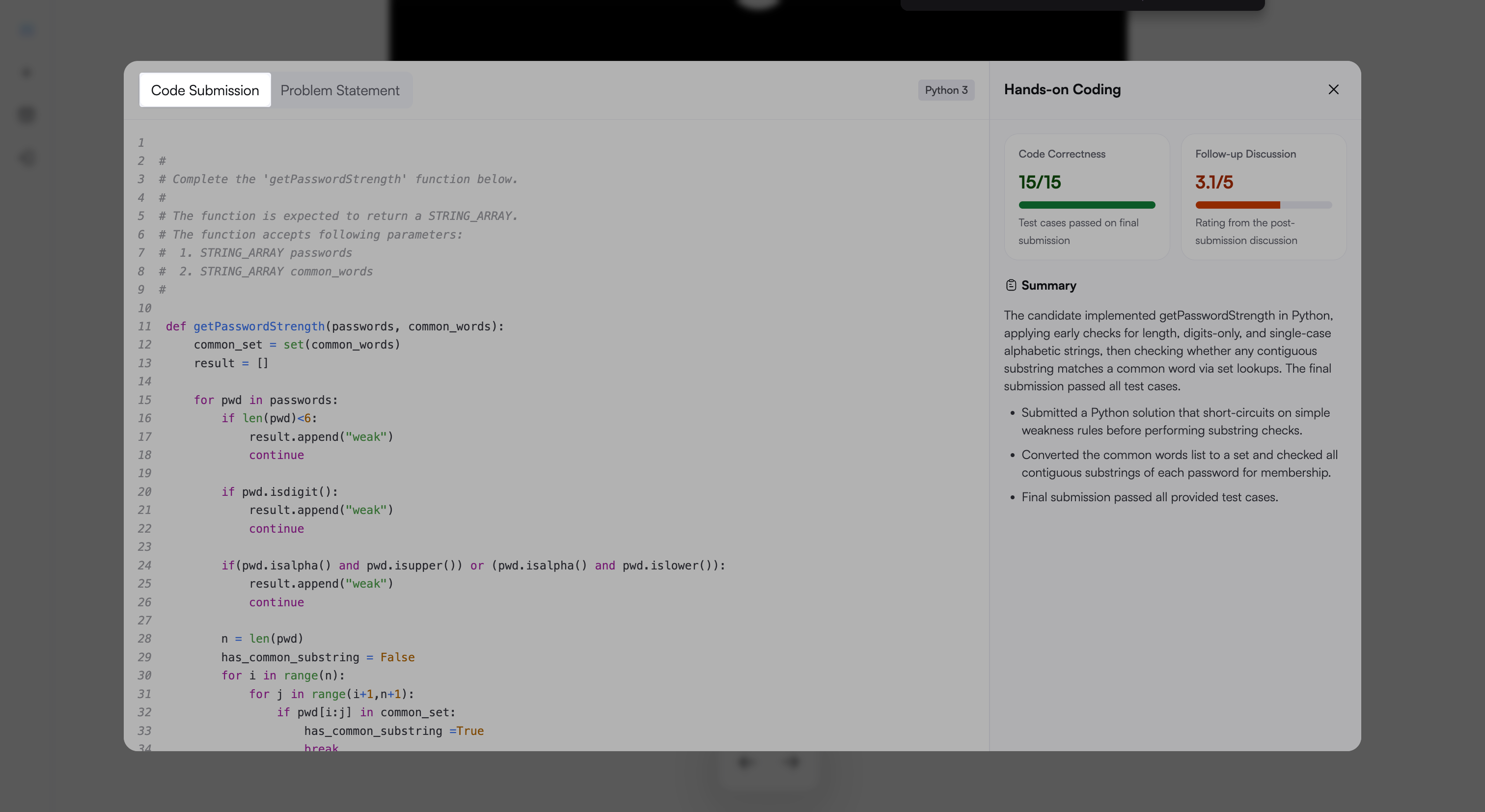Click the Python 3 language badge
Screen dimensions: 1485x812
pos(946,90)
